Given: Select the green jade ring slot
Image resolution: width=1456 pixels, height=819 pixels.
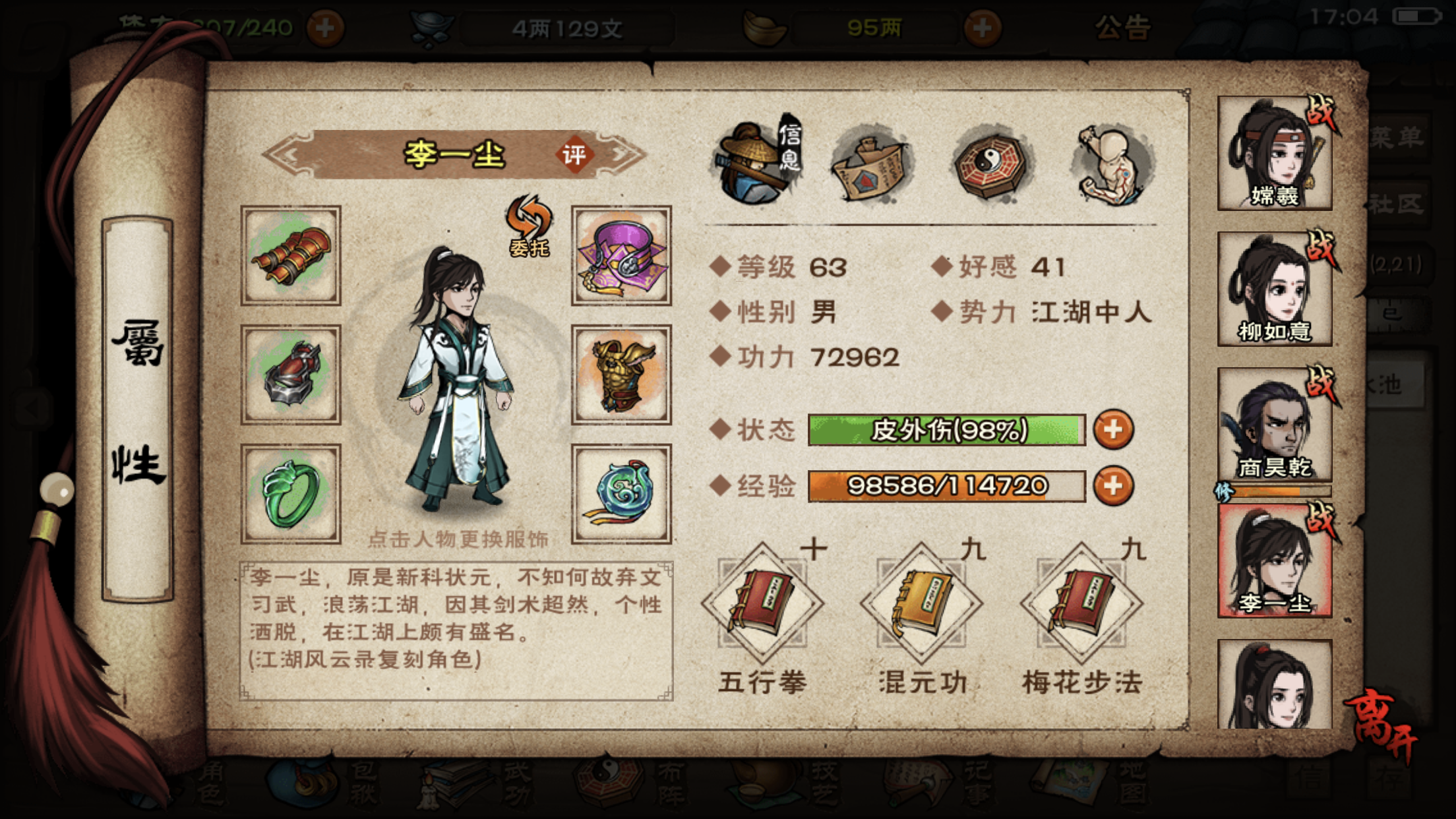Looking at the screenshot, I should [x=291, y=494].
